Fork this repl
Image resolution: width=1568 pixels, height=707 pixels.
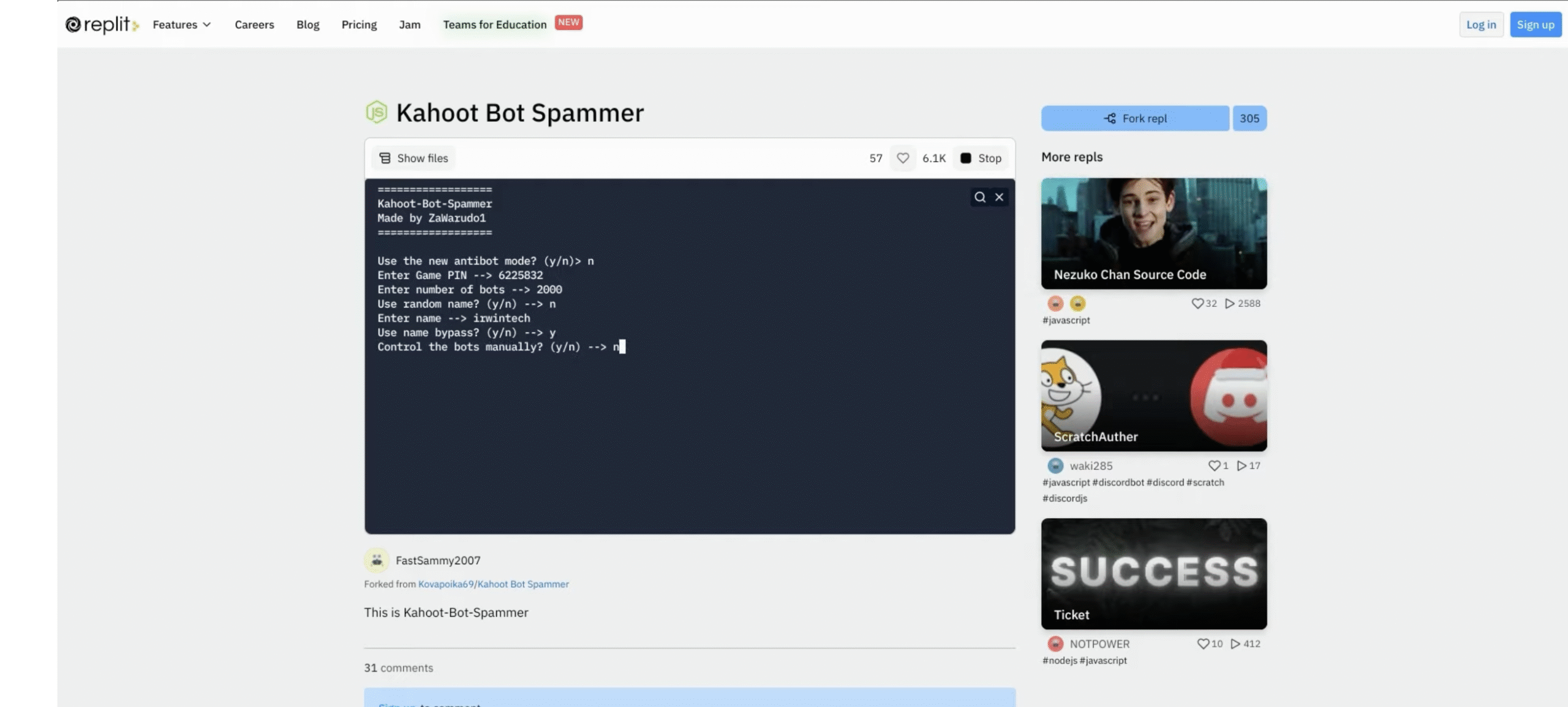(1134, 118)
